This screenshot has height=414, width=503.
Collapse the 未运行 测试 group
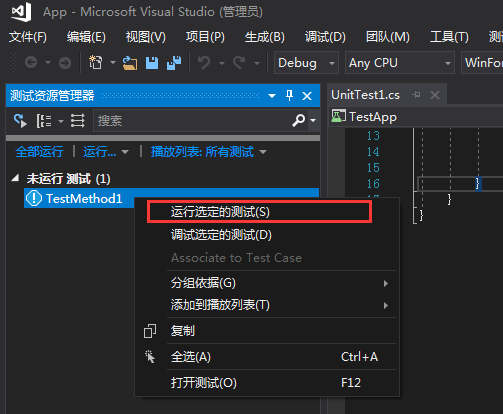15,178
